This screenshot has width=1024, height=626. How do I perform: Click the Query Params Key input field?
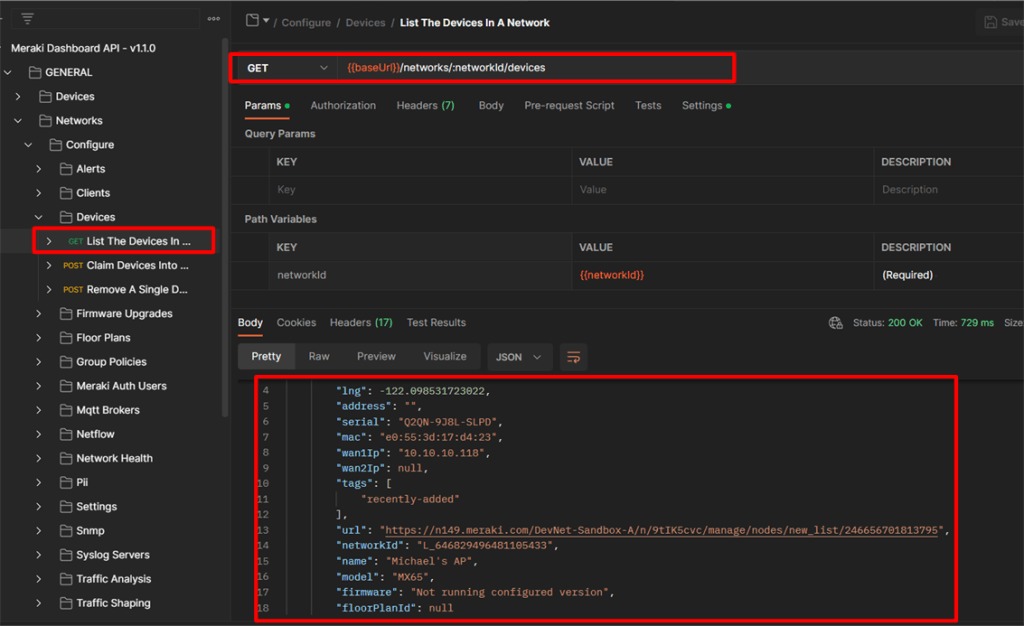pyautogui.click(x=420, y=190)
